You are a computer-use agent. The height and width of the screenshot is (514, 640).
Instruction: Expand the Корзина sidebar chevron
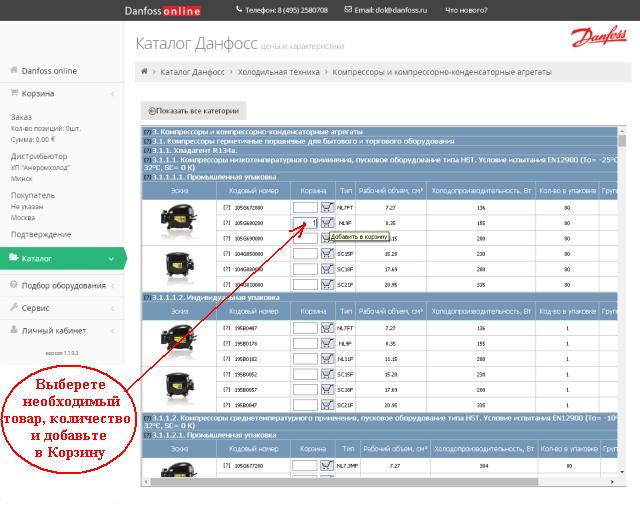(113, 94)
